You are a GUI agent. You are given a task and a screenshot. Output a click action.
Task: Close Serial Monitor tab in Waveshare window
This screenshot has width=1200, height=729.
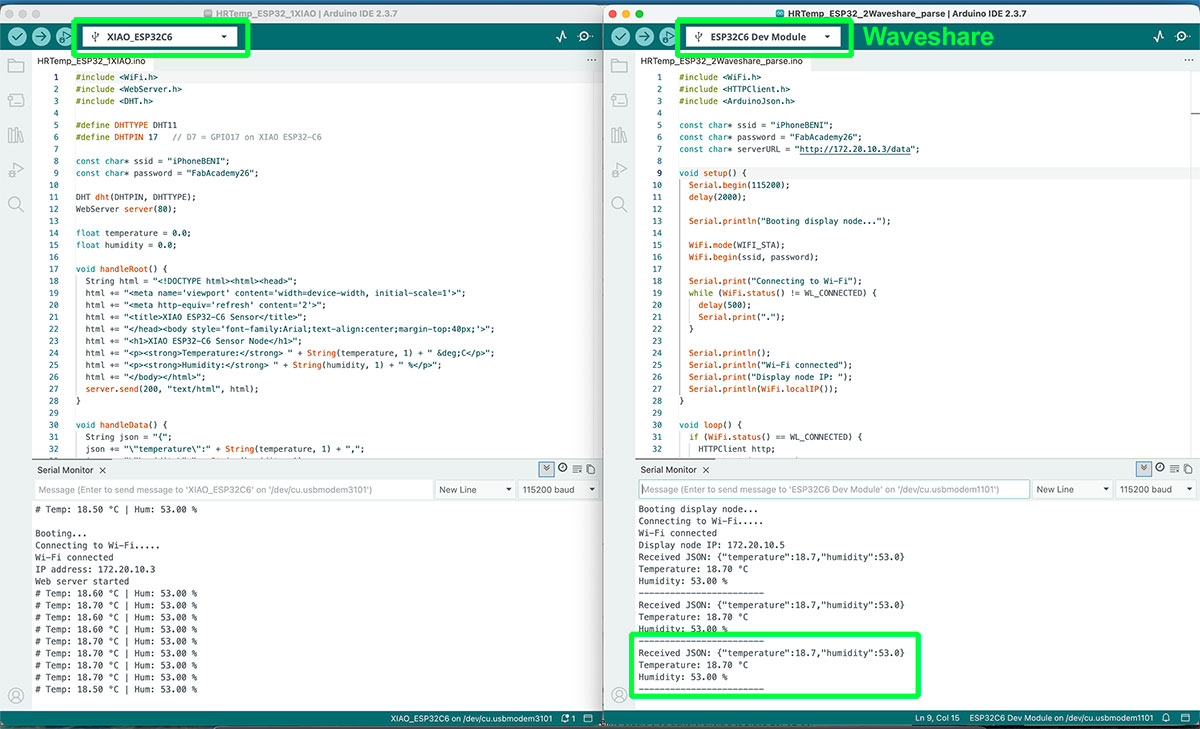(x=708, y=469)
